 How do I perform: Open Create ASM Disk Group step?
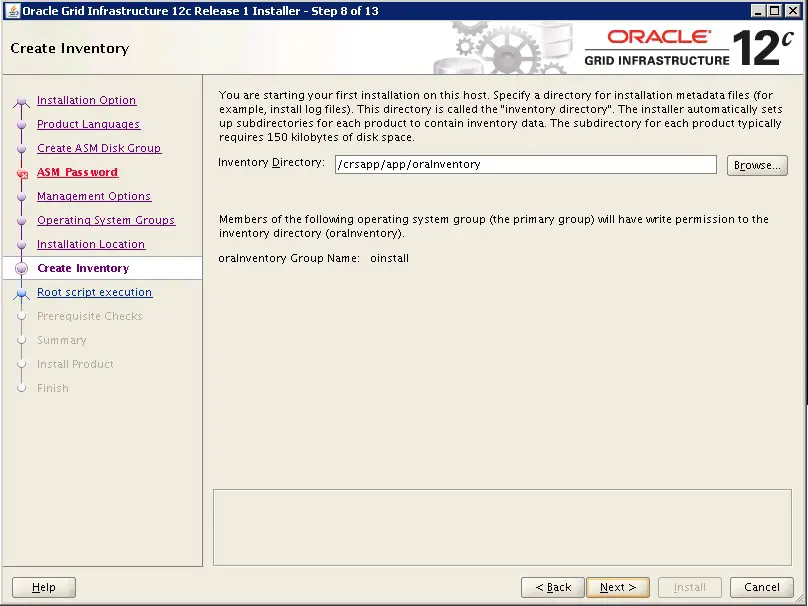[x=99, y=148]
